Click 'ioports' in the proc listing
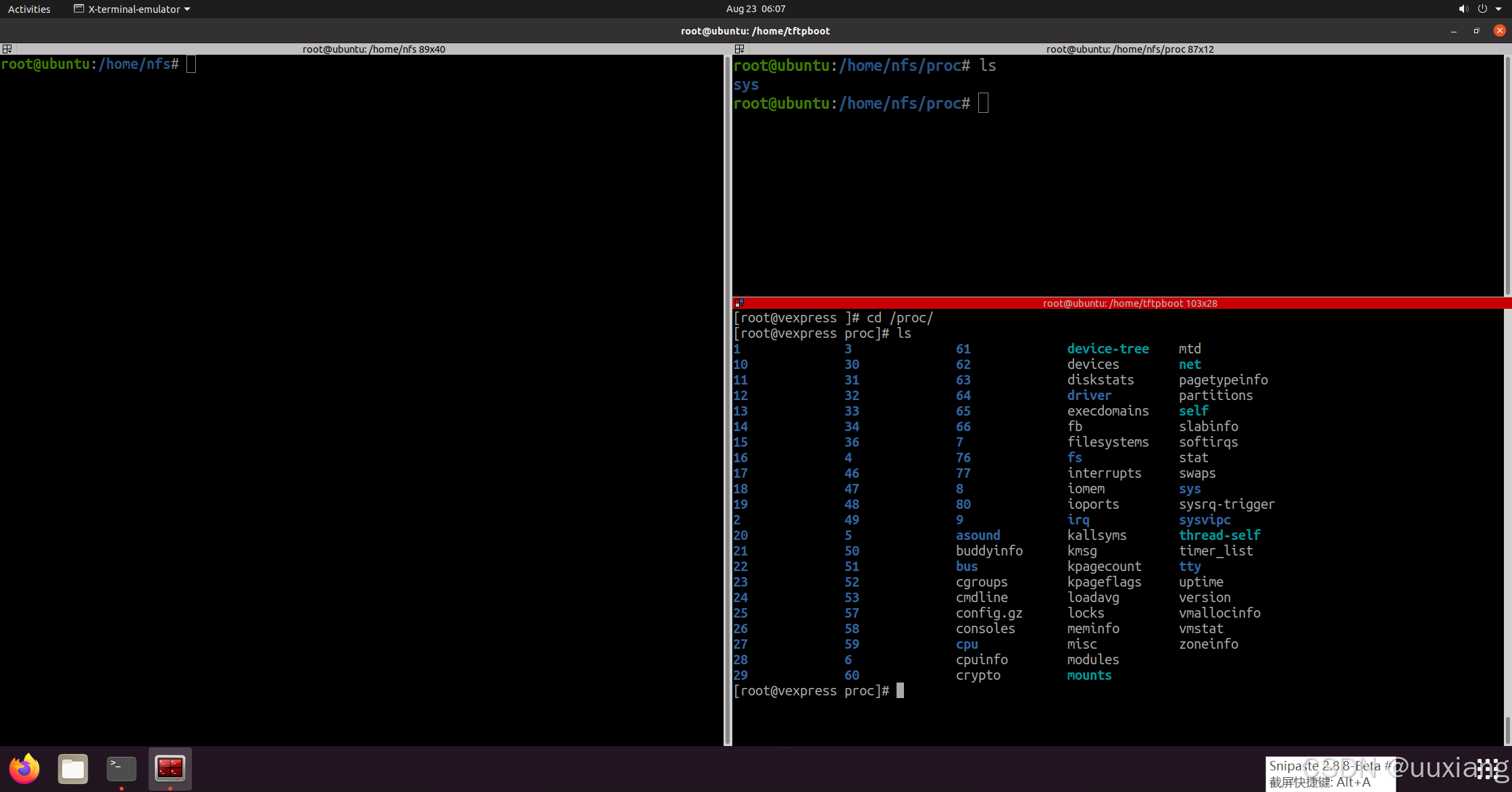 [x=1093, y=504]
